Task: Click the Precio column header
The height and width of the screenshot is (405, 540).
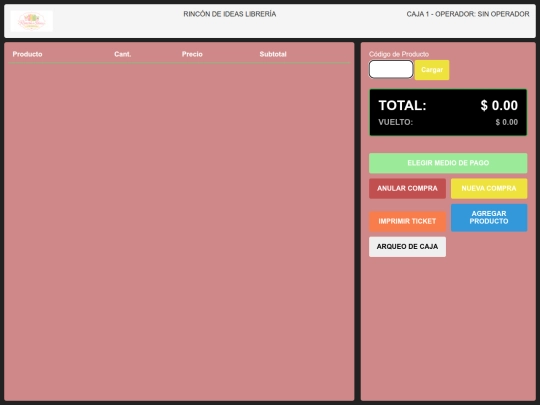Action: click(192, 54)
